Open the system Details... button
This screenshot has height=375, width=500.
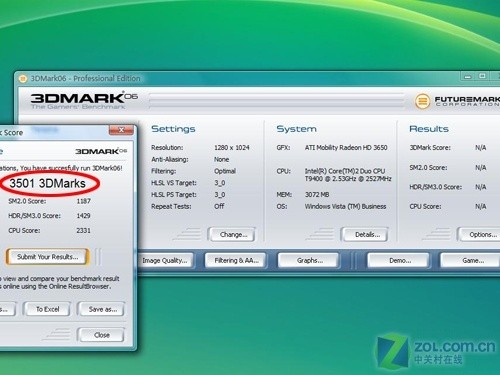pyautogui.click(x=365, y=234)
